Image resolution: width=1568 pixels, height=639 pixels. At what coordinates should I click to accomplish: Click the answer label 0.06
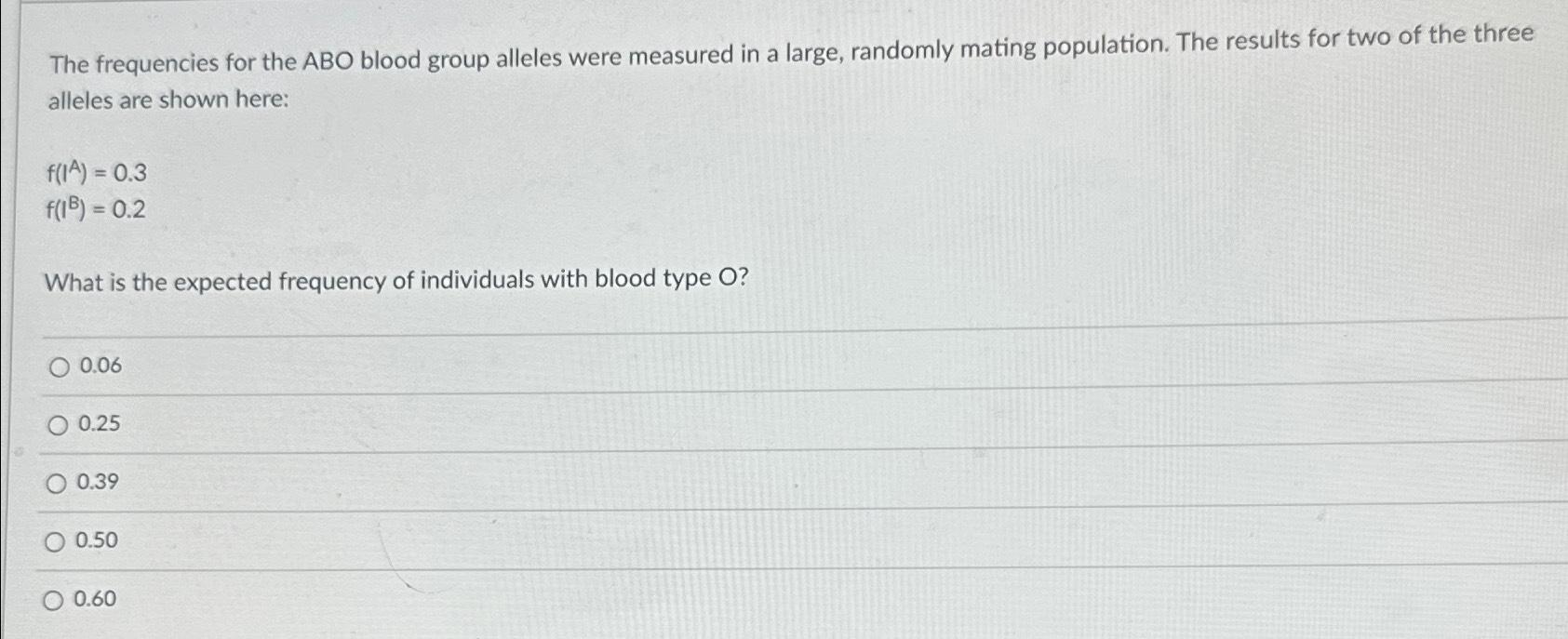click(98, 366)
